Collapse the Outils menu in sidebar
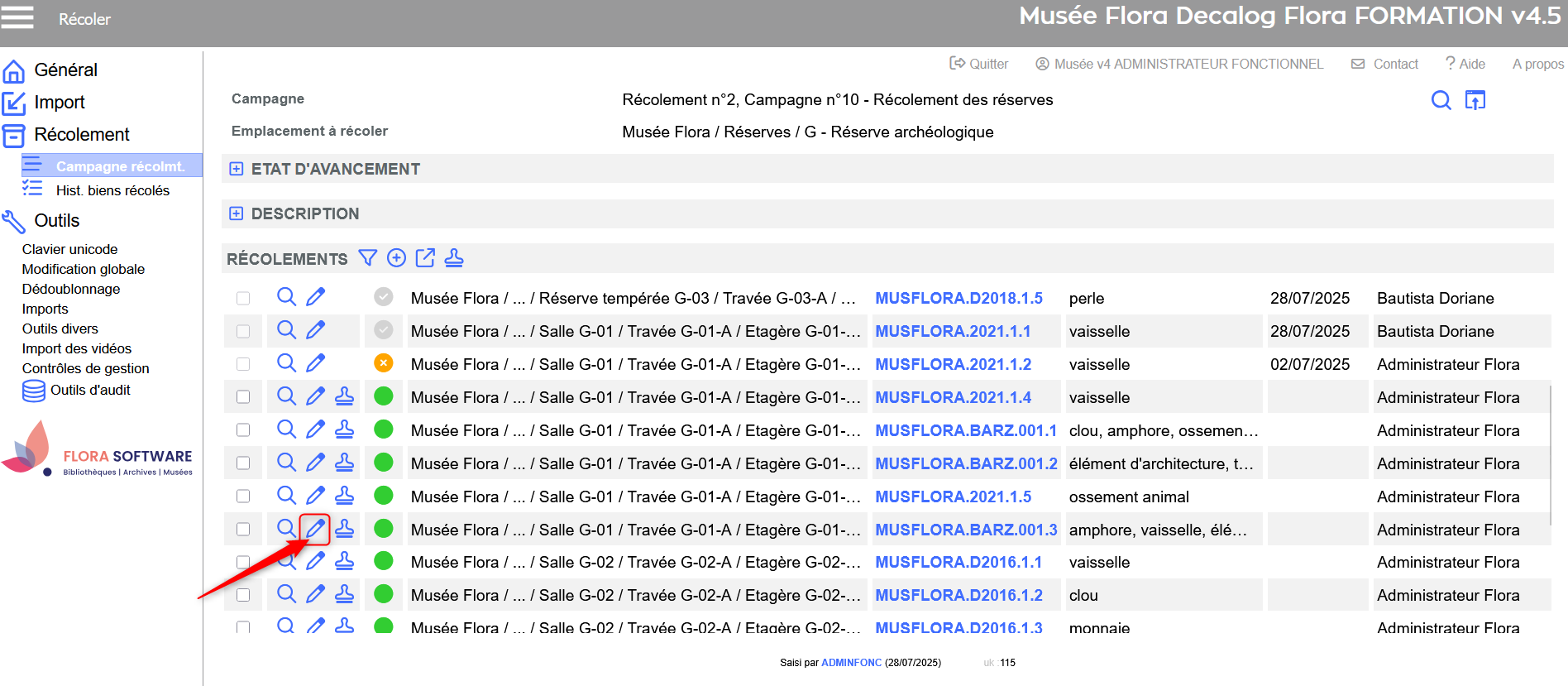The height and width of the screenshot is (686, 1568). point(56,221)
